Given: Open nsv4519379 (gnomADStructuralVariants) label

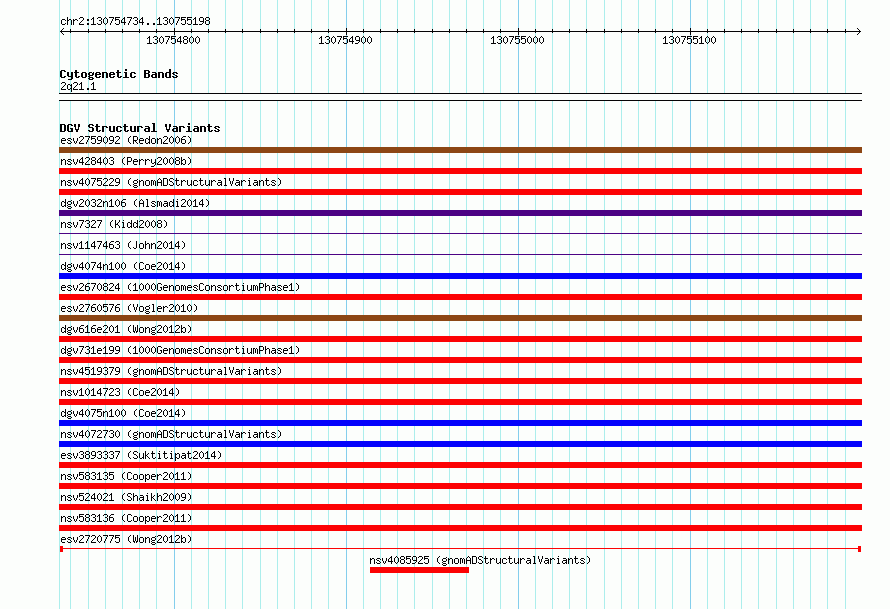Looking at the screenshot, I should 171,371.
